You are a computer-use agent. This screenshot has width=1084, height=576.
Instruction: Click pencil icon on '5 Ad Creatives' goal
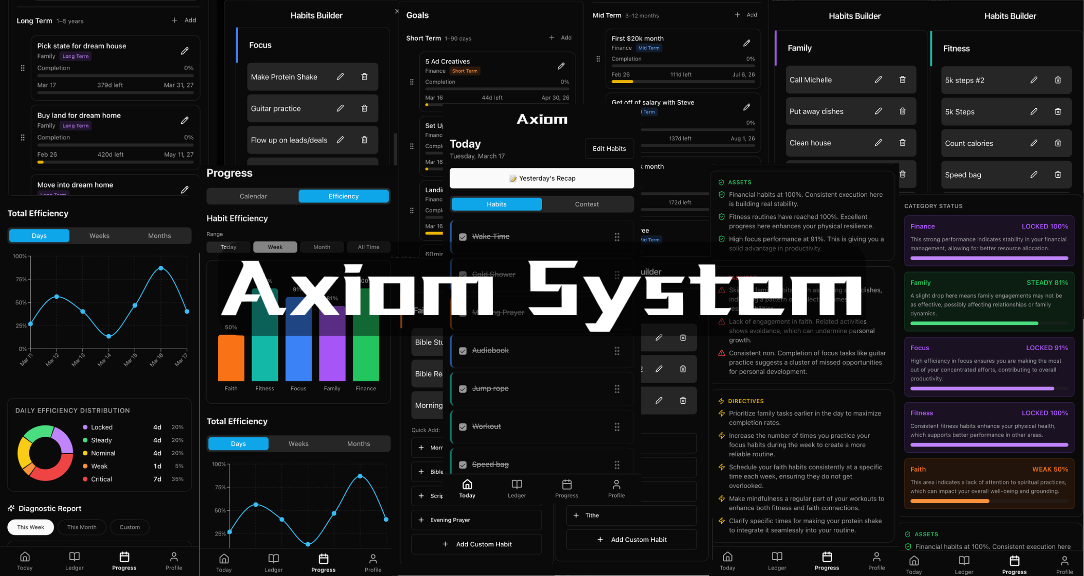click(x=561, y=66)
